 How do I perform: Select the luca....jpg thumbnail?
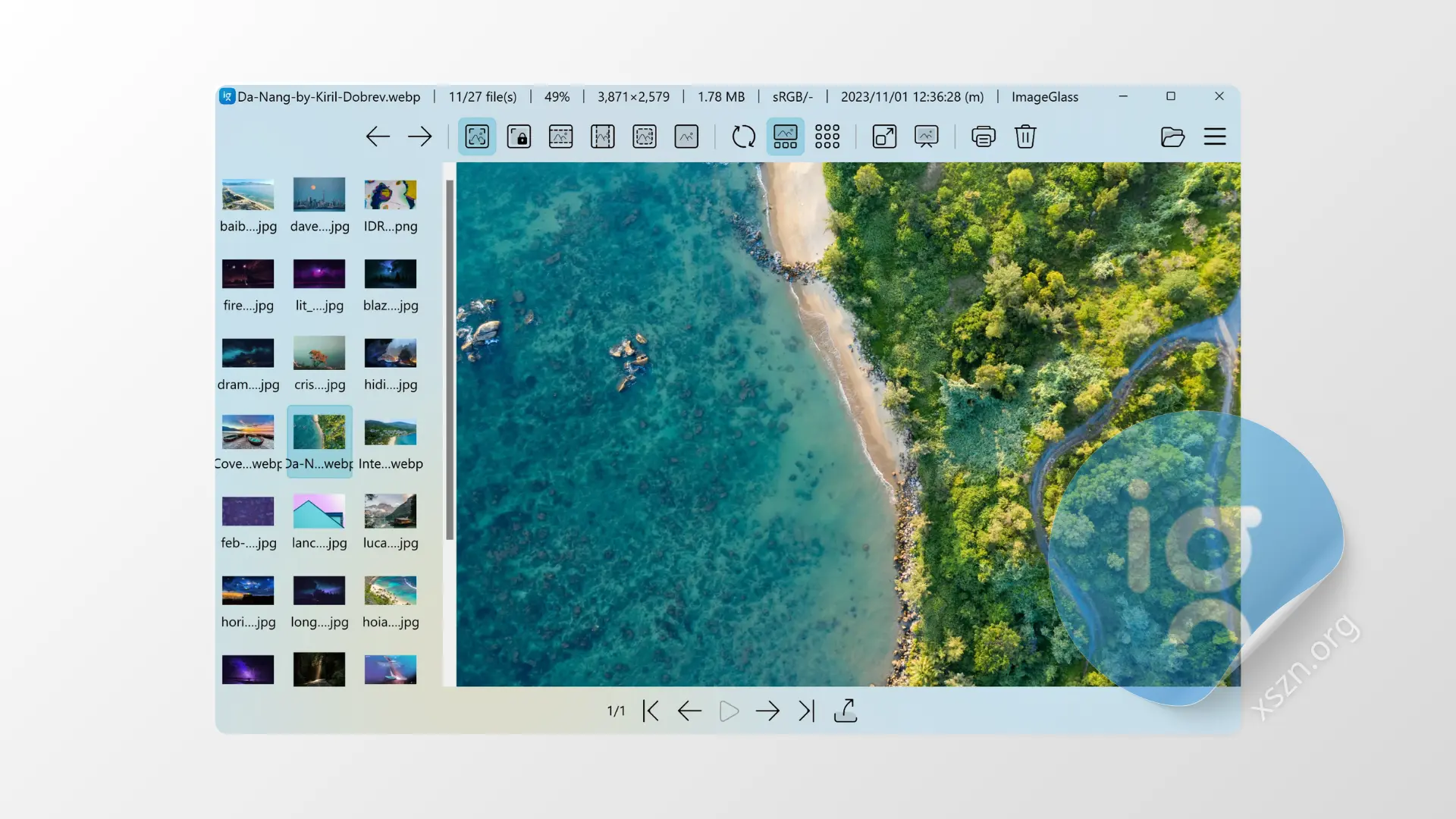click(391, 512)
